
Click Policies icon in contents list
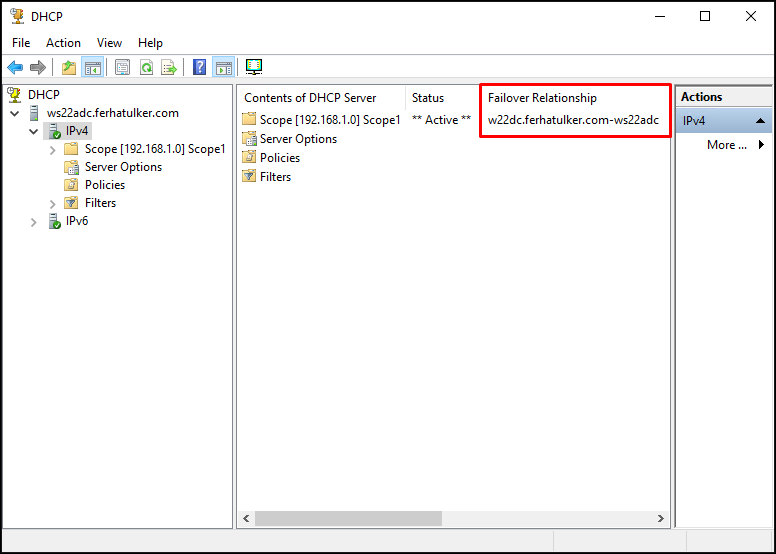pos(249,157)
